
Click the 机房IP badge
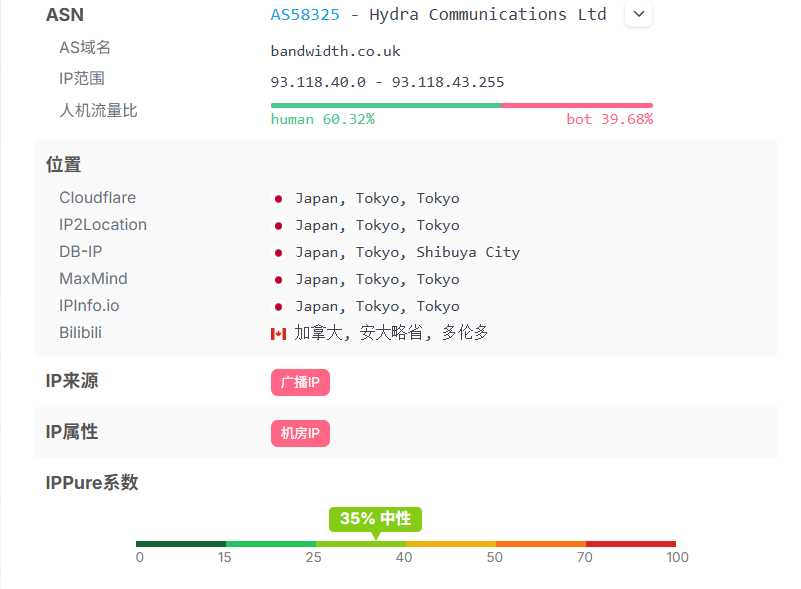pos(300,433)
